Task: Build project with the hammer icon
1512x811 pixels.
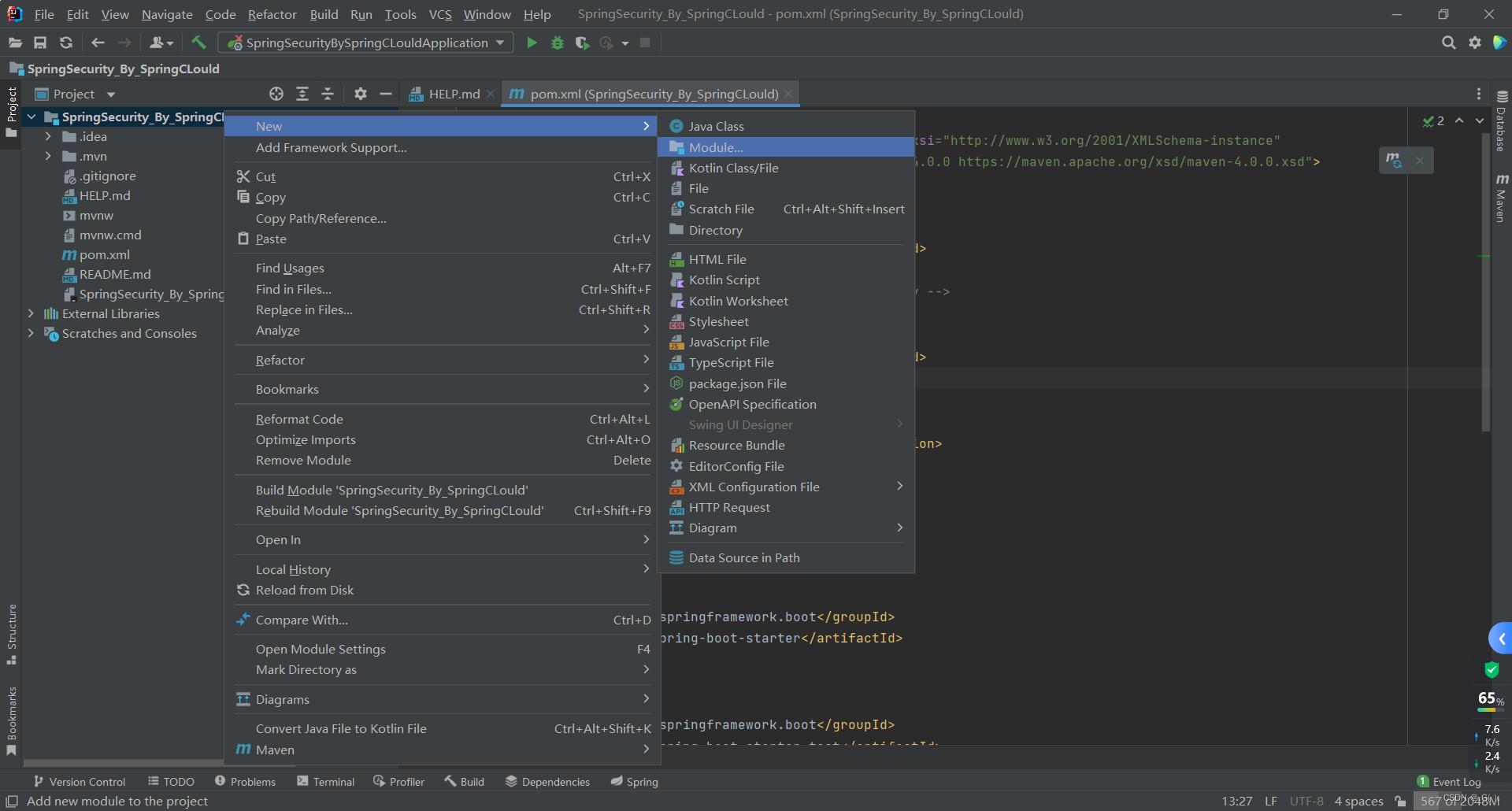Action: 198,43
